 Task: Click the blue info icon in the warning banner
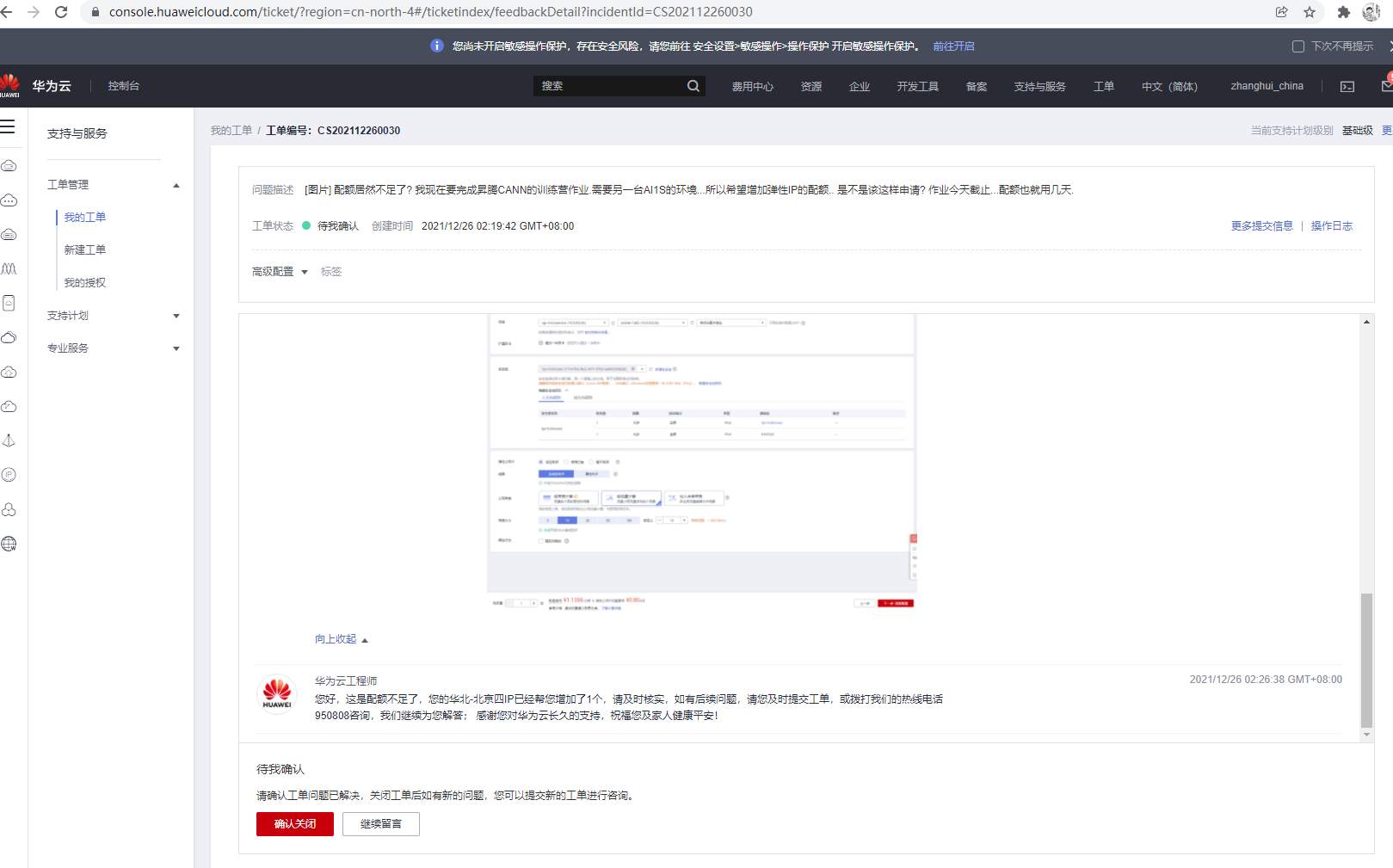[x=436, y=46]
